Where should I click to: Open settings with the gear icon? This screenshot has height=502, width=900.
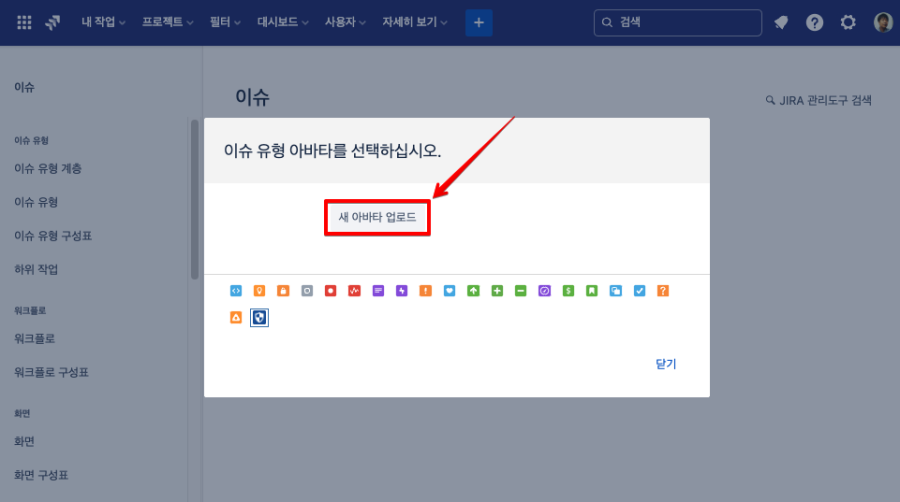click(848, 22)
